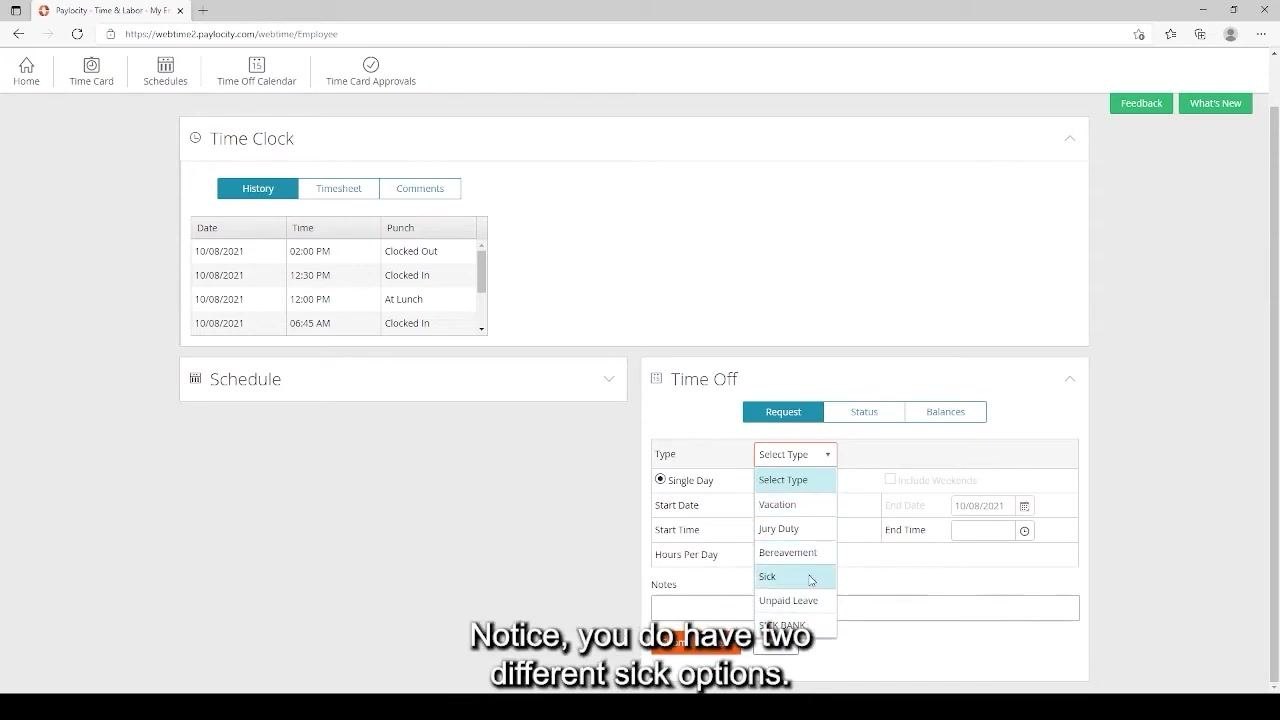Open the browser Favorites list icon
The height and width of the screenshot is (720, 1280).
click(x=1171, y=34)
